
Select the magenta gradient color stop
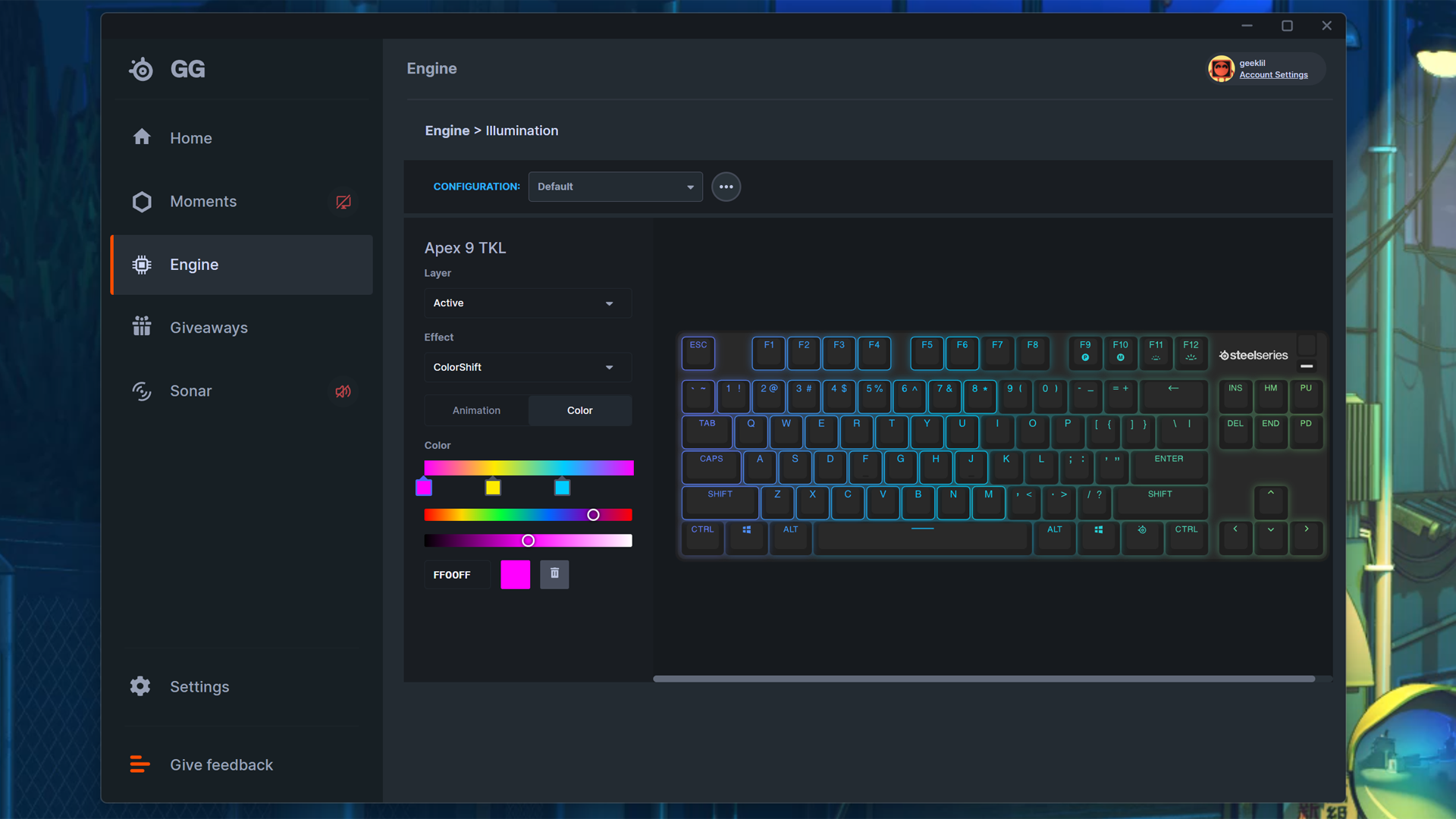click(424, 487)
